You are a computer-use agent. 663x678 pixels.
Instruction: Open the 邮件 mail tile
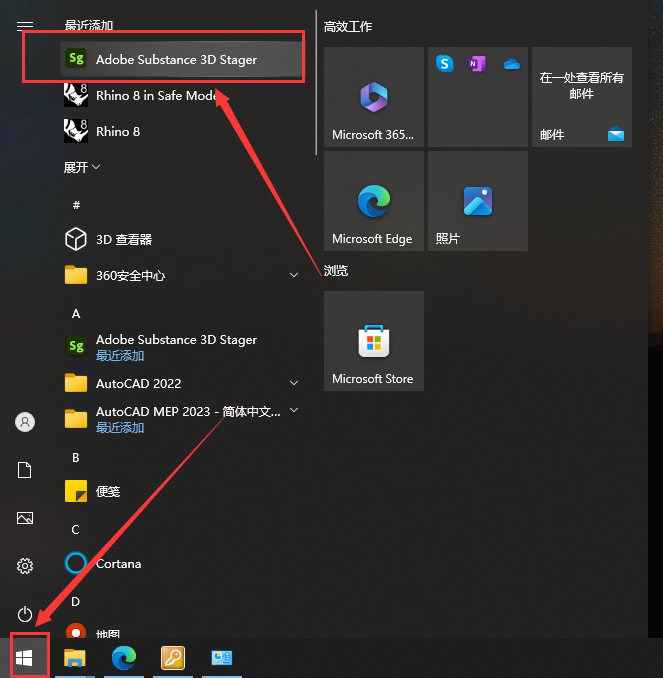pos(582,97)
